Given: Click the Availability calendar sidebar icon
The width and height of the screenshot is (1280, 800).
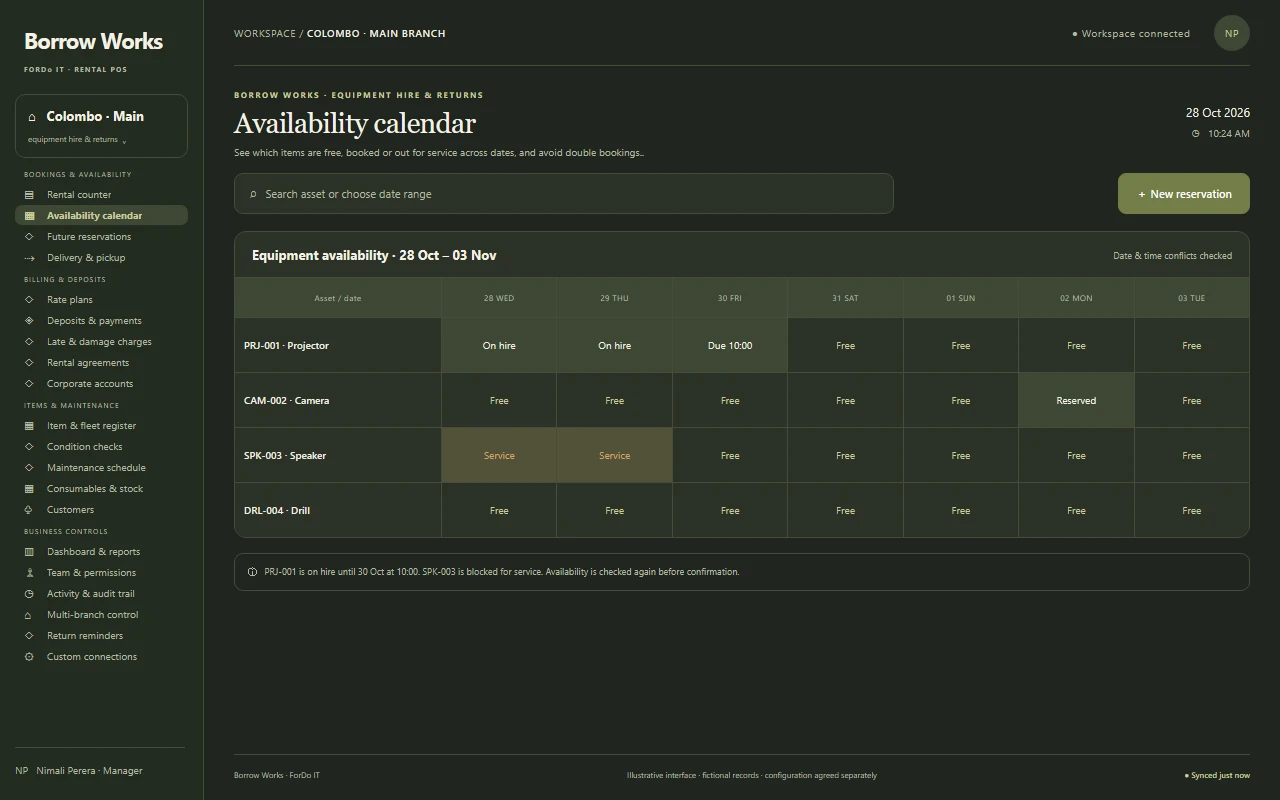Looking at the screenshot, I should [29, 216].
